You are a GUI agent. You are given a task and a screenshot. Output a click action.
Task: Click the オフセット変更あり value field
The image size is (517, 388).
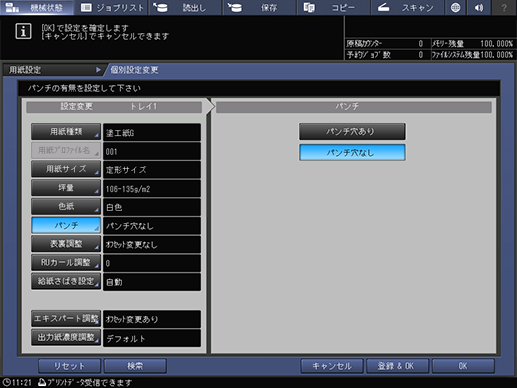(x=152, y=319)
